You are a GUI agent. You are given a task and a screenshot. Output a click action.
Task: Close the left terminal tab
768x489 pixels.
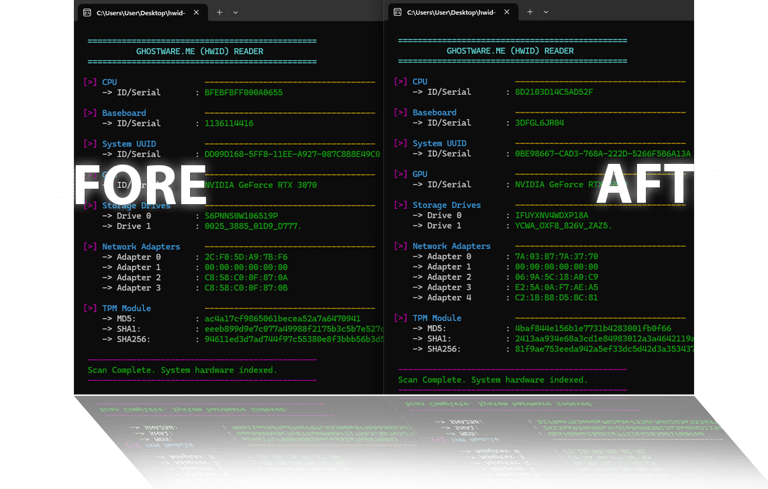pos(196,13)
